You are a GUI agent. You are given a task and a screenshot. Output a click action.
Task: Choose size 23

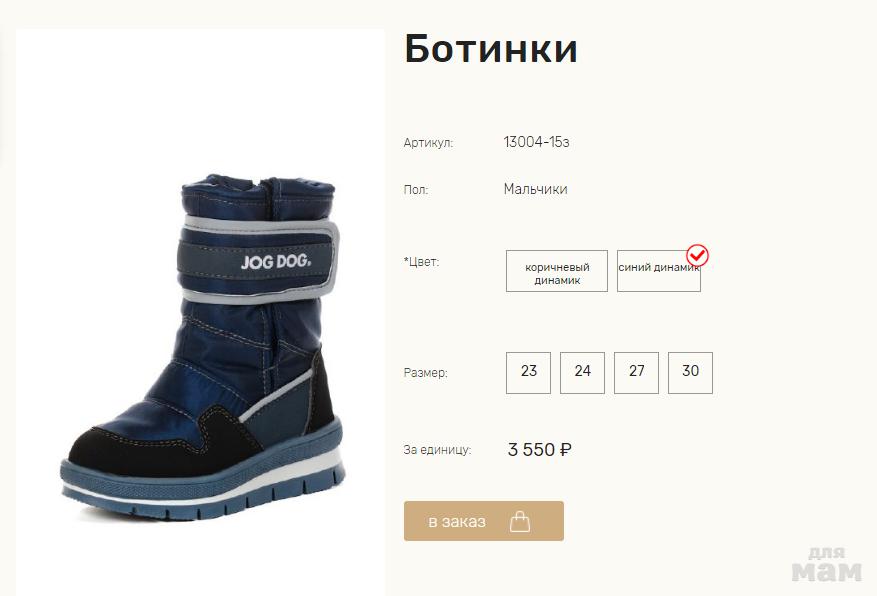[529, 373]
